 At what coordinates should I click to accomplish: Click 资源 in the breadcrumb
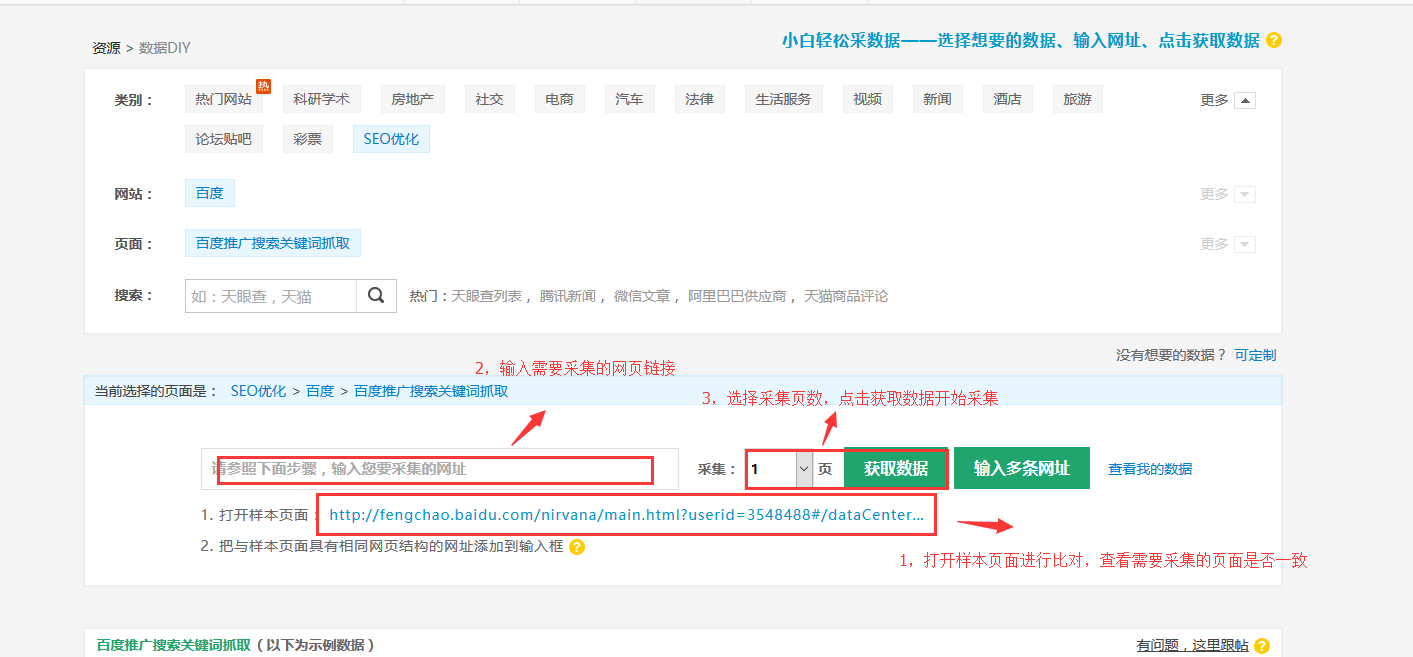coord(106,47)
